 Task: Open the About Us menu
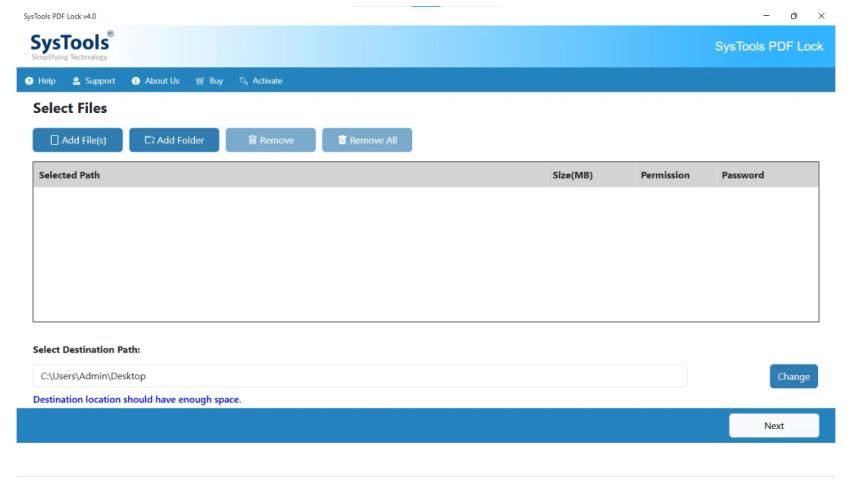[162, 81]
